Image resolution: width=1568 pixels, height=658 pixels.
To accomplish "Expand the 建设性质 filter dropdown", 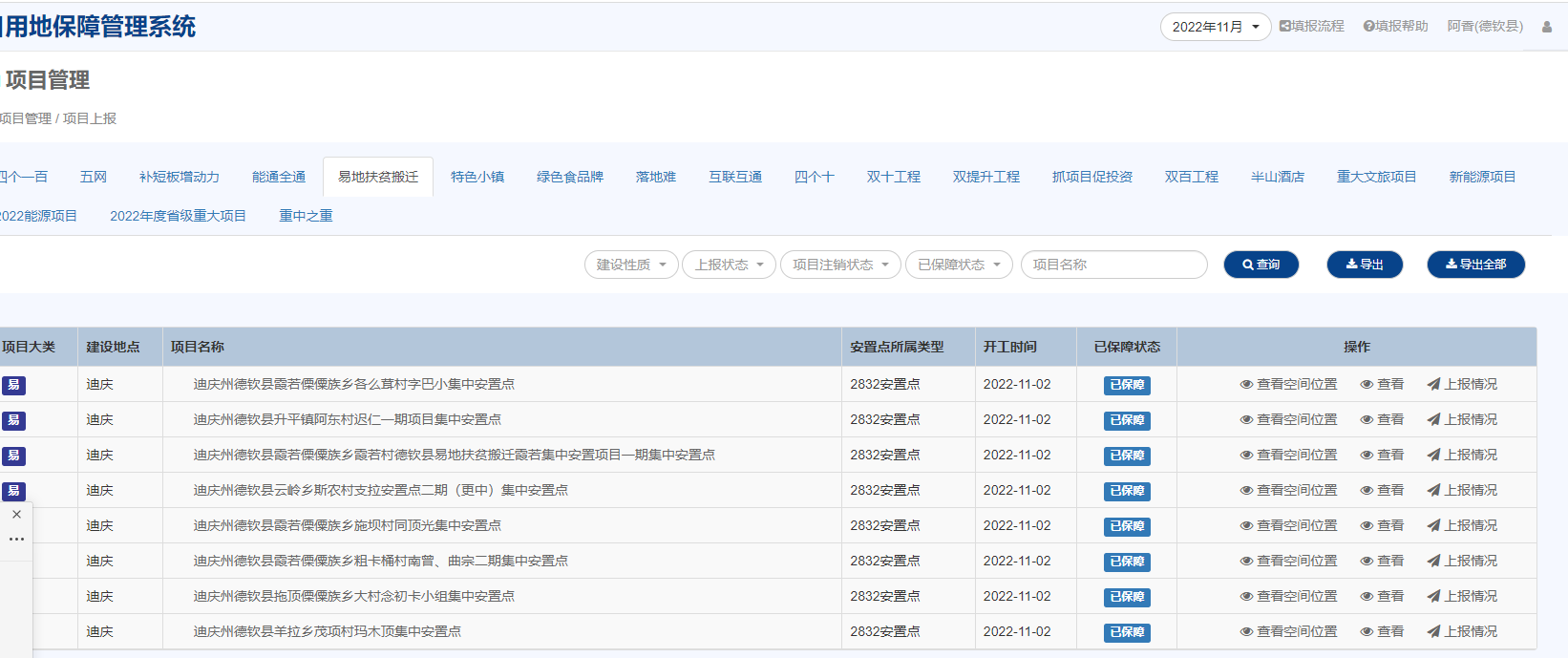I will (631, 265).
